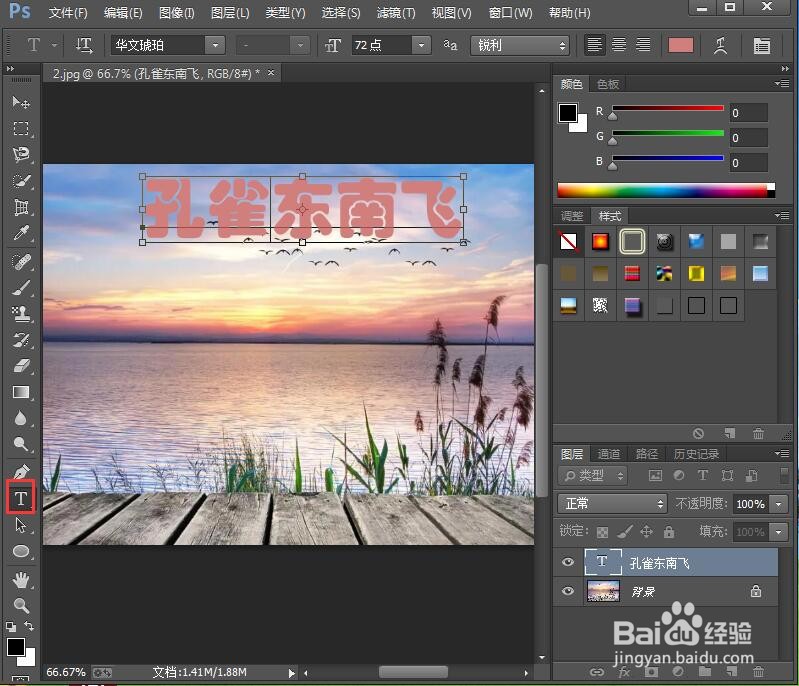Open the fill 填充 dropdown arrow
The height and width of the screenshot is (686, 799).
[x=779, y=532]
